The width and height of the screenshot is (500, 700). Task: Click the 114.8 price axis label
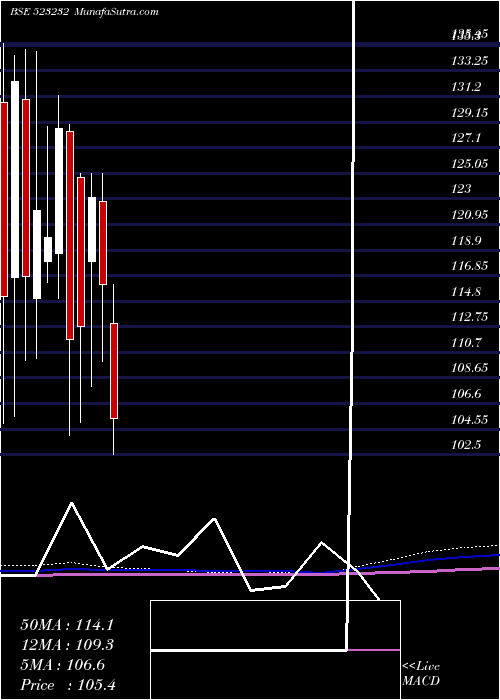click(x=466, y=292)
